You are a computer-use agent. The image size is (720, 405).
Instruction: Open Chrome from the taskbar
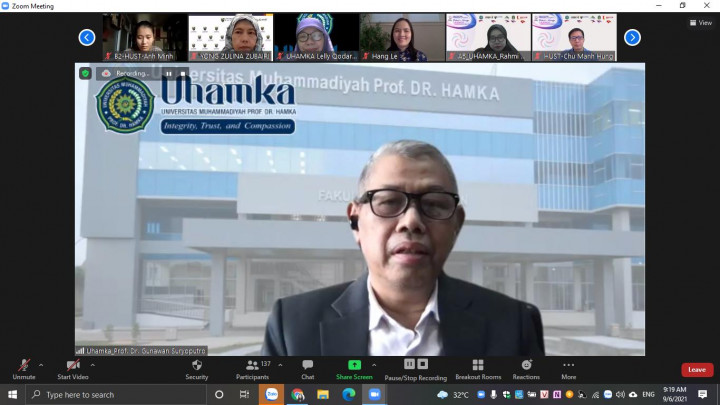tap(298, 394)
